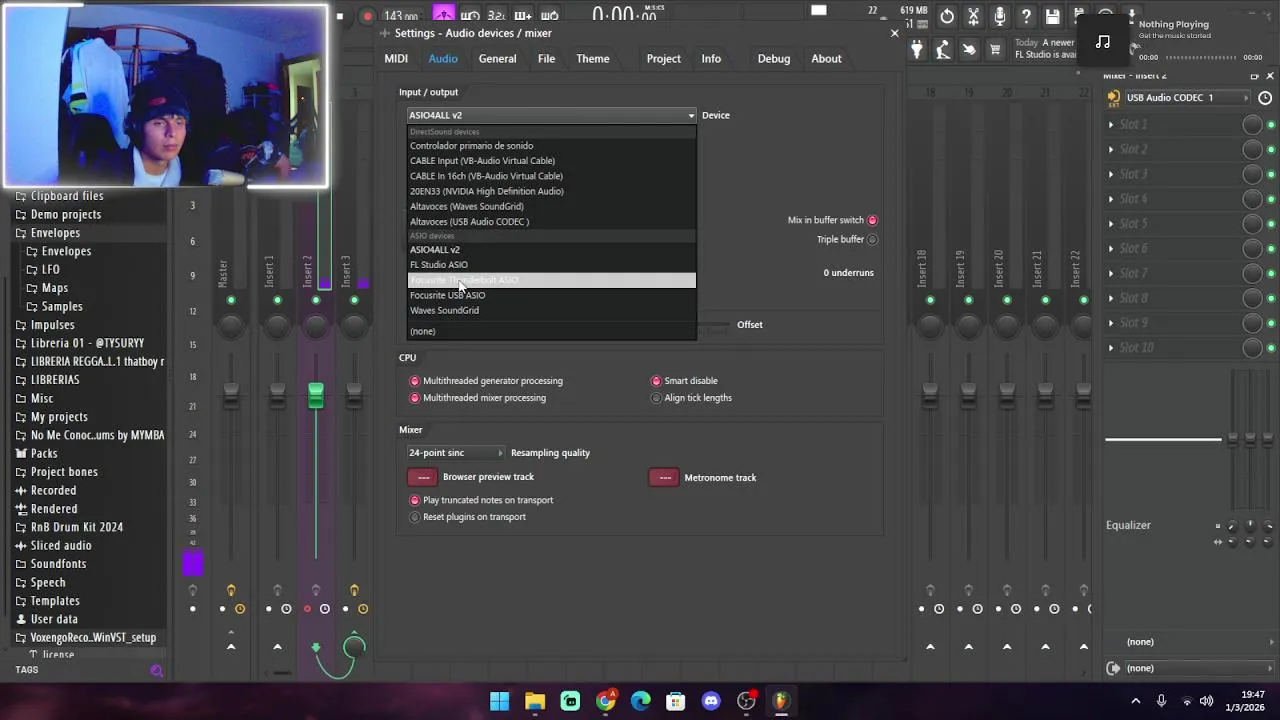Select Waves SoundGrid ASIO device
Viewport: 1280px width, 720px height.
pos(551,311)
